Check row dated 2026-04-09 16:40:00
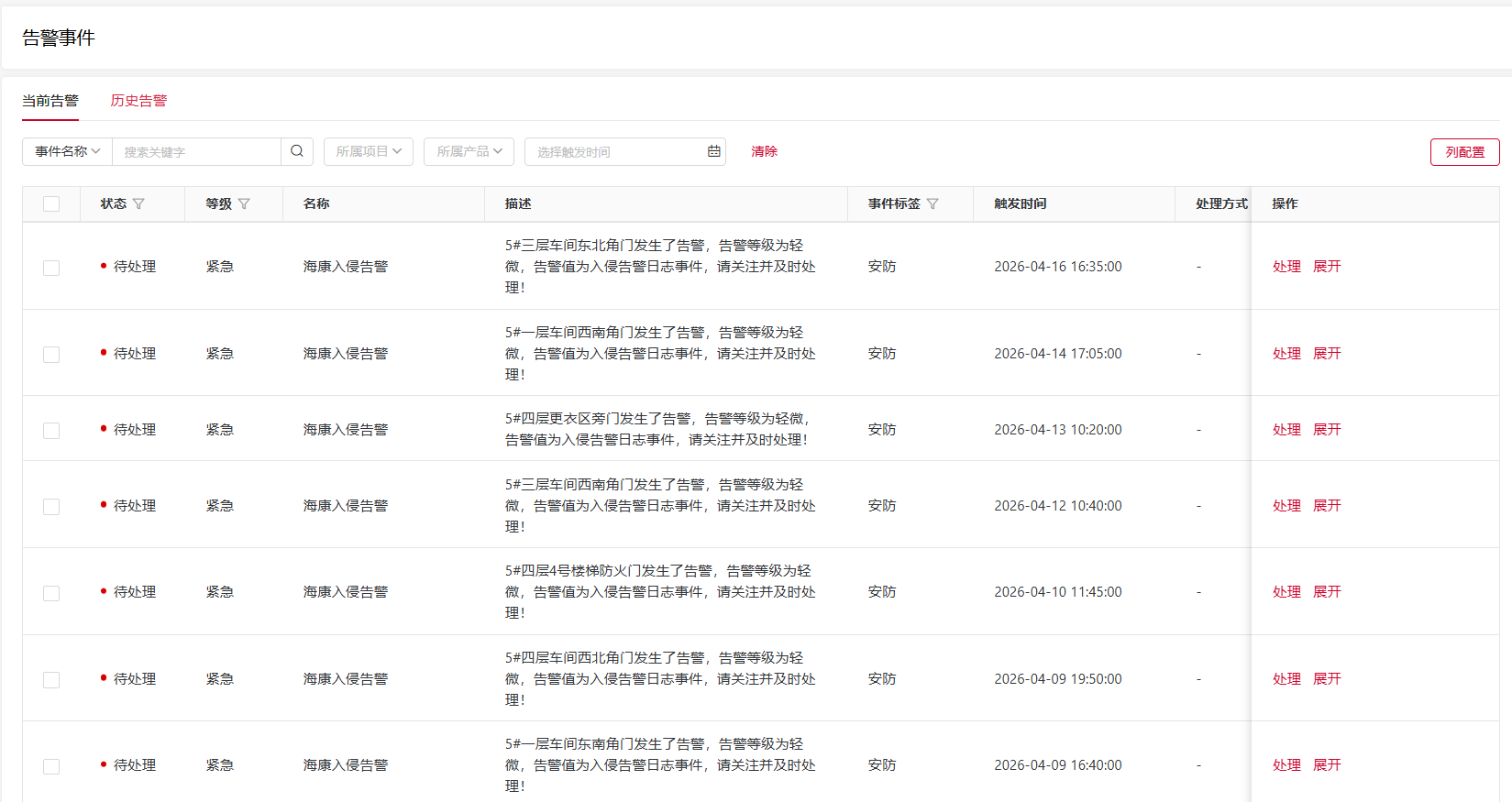Screen dimensions: 1512x802 coord(51,766)
